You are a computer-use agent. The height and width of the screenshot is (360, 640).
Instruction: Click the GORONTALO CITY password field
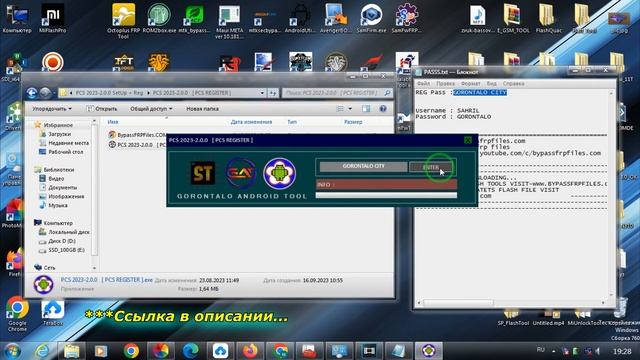(363, 167)
